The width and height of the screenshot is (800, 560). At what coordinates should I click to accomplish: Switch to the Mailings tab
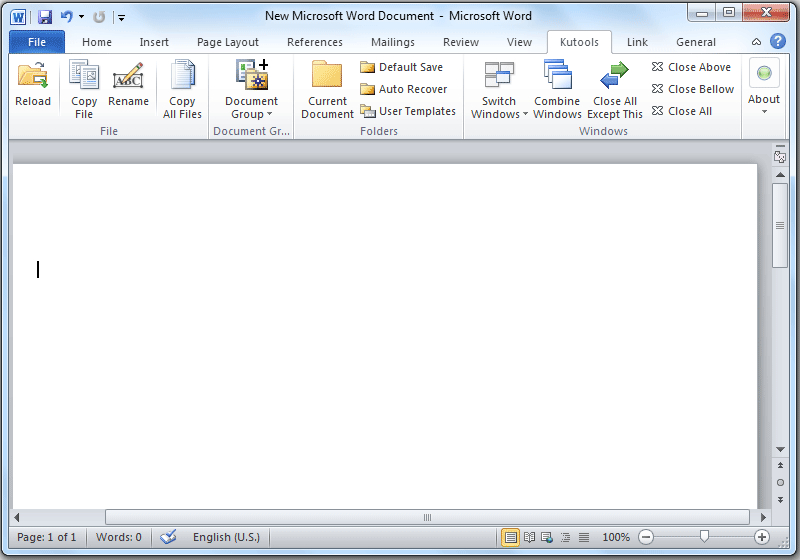click(393, 42)
